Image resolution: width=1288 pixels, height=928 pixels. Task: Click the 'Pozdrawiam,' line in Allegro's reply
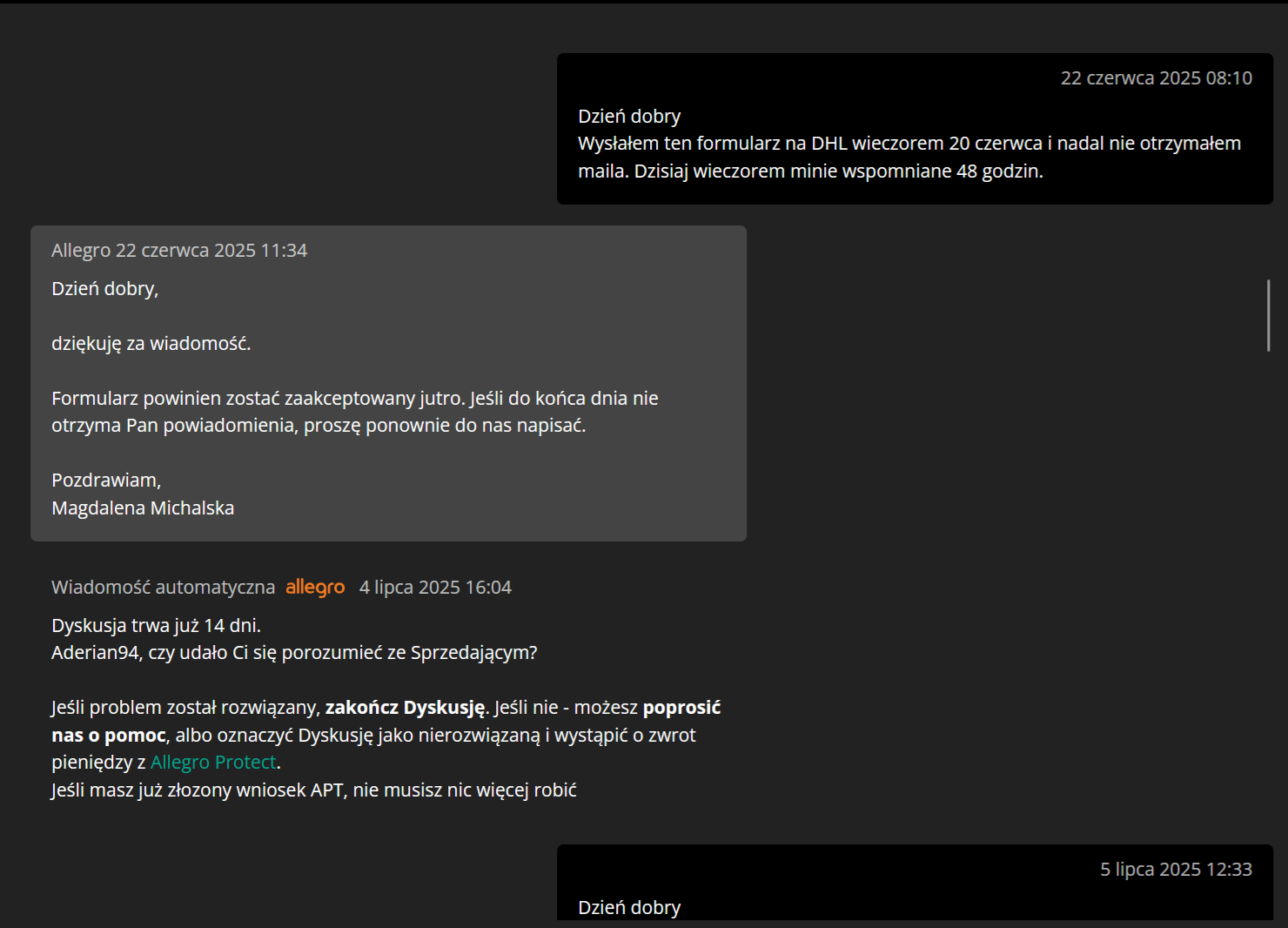(106, 481)
